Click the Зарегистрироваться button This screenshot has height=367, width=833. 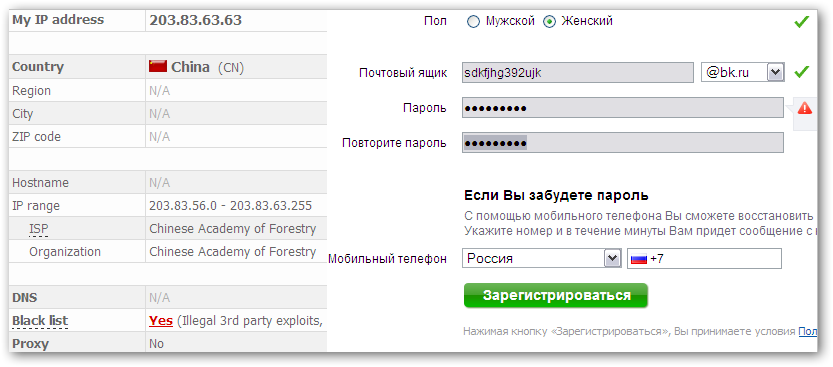pyautogui.click(x=556, y=295)
